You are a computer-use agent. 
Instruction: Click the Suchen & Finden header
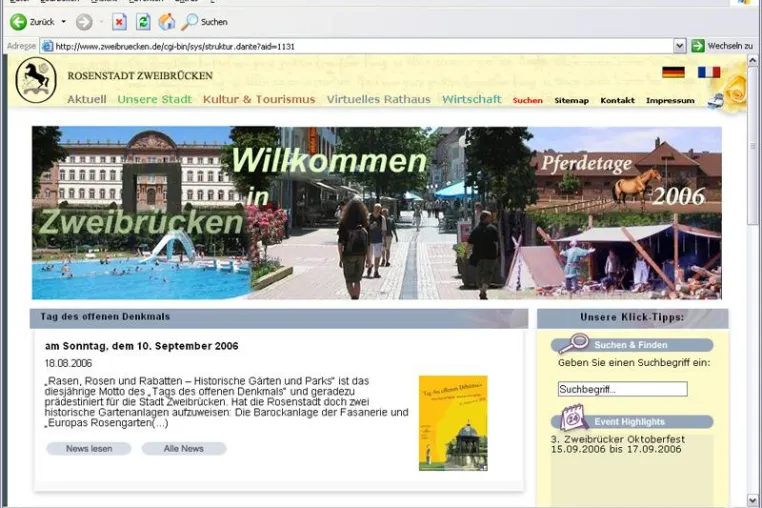tap(631, 345)
